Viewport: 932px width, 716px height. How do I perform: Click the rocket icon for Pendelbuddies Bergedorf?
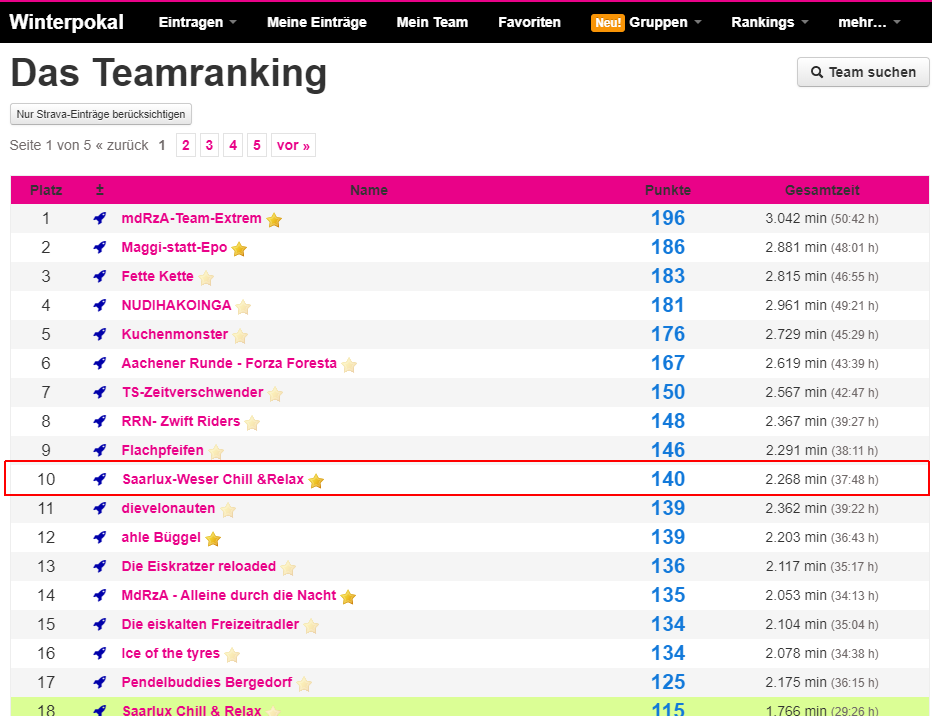click(x=100, y=683)
